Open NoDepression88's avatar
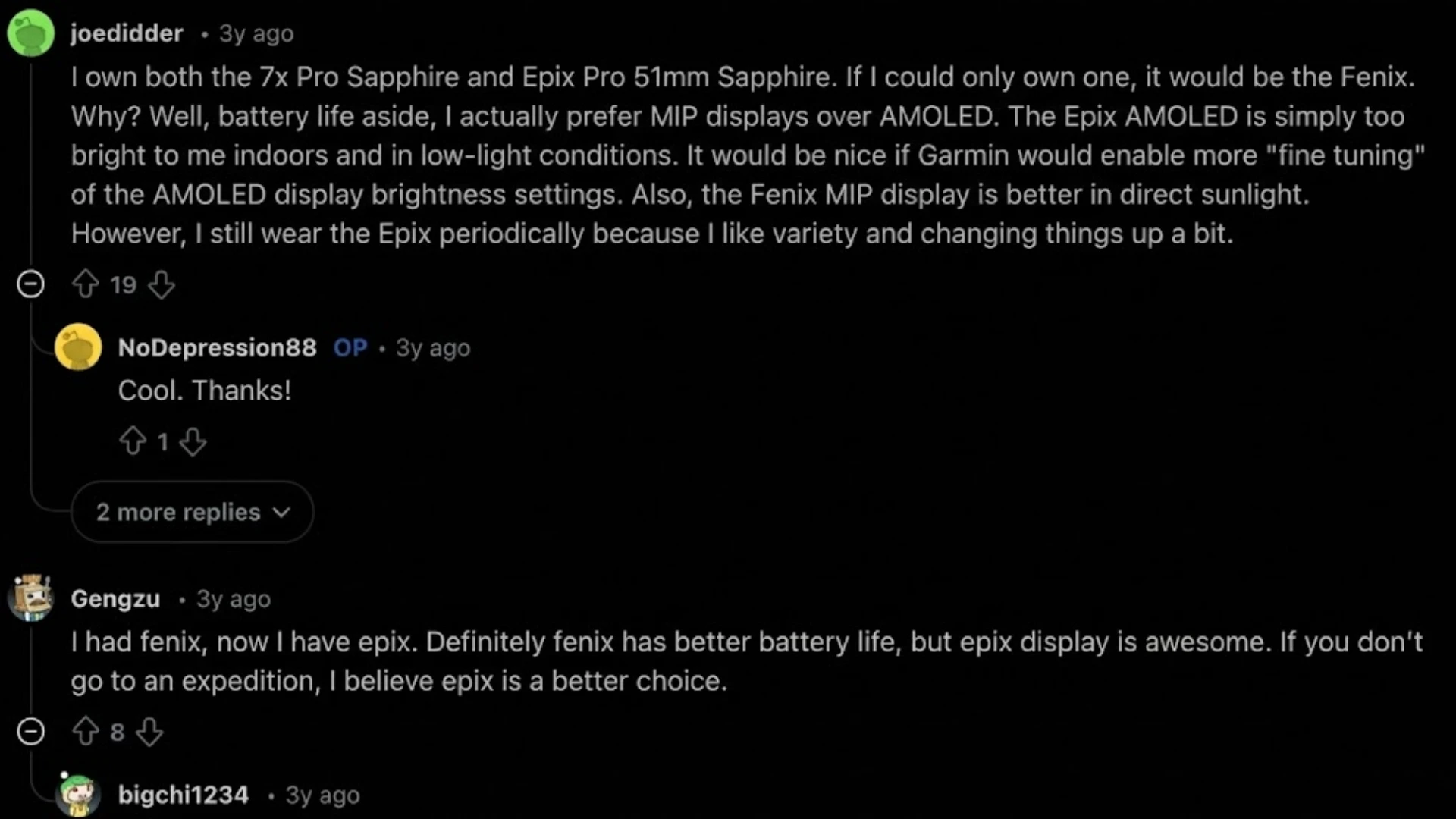Screen dimensions: 1456x819 coord(79,347)
